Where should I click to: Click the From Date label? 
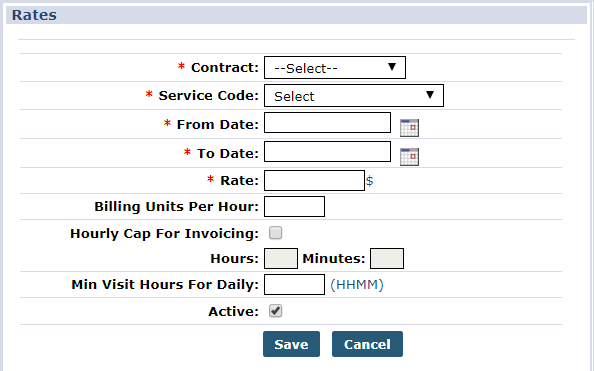217,124
